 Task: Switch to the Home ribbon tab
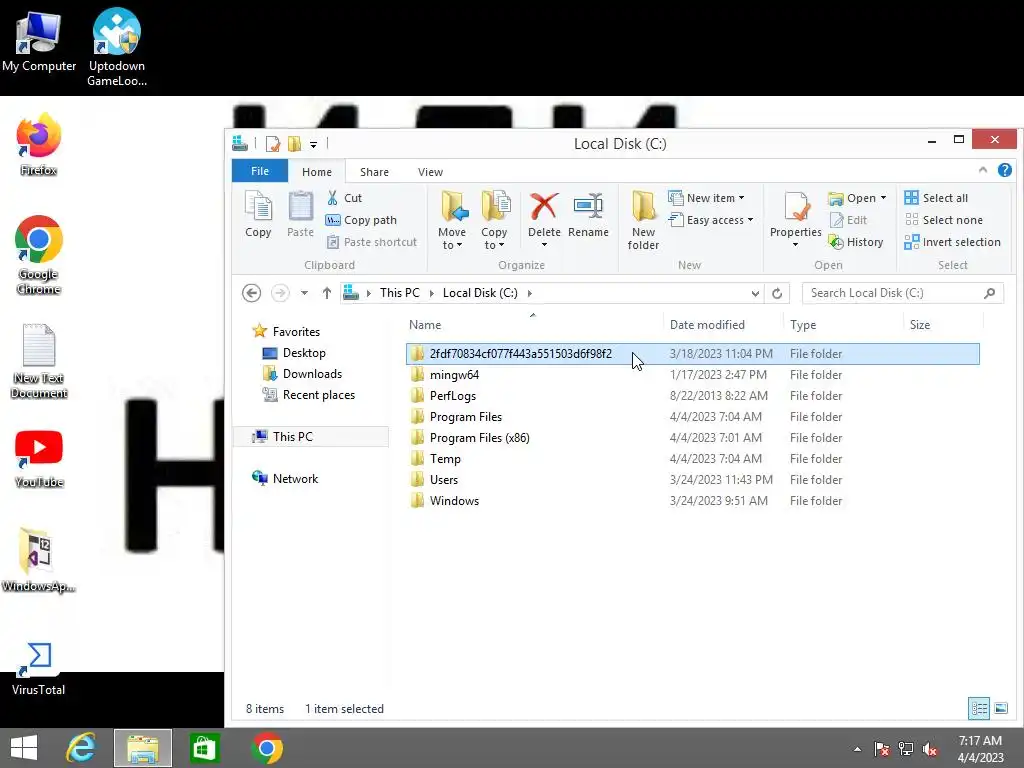point(317,172)
